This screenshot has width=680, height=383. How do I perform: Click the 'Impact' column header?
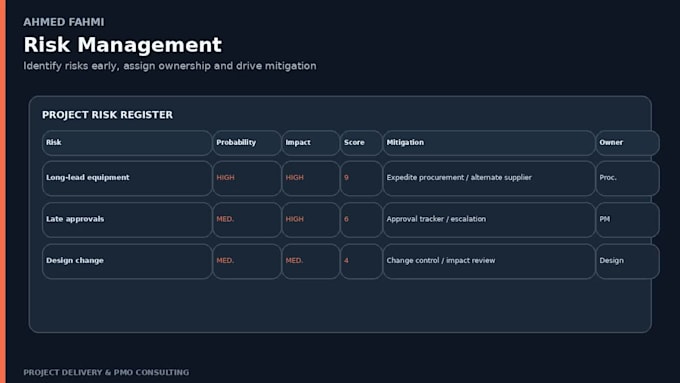pyautogui.click(x=311, y=143)
